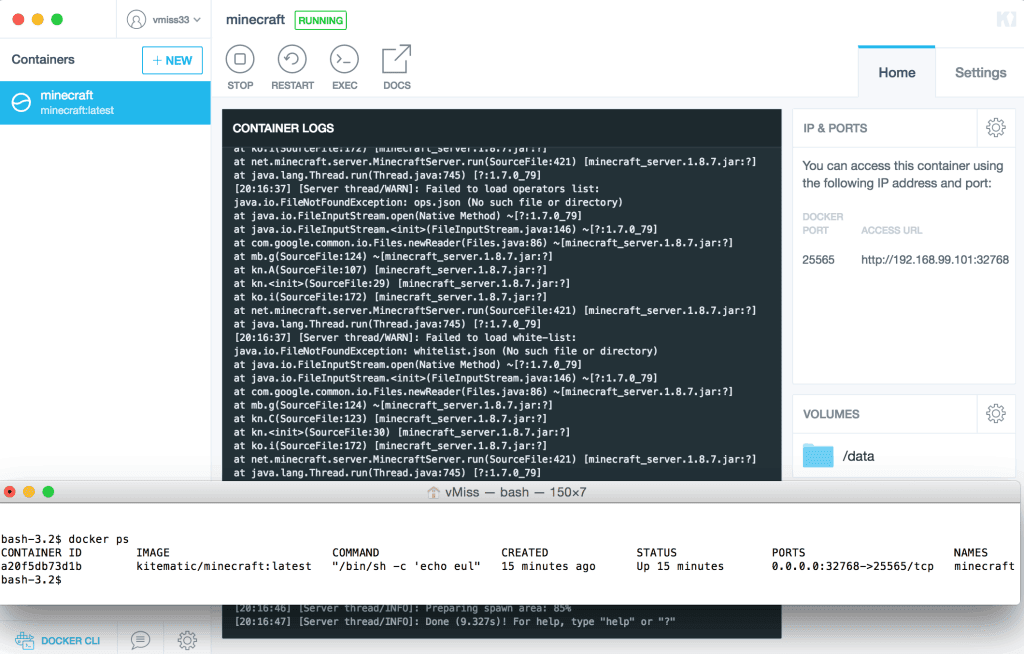Viewport: 1024px width, 654px height.
Task: Click the /data volume label
Action: pos(858,456)
